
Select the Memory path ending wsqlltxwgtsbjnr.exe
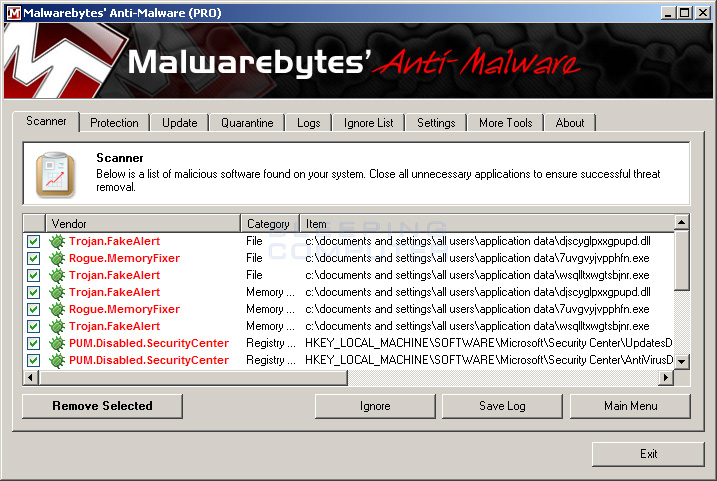coord(477,326)
